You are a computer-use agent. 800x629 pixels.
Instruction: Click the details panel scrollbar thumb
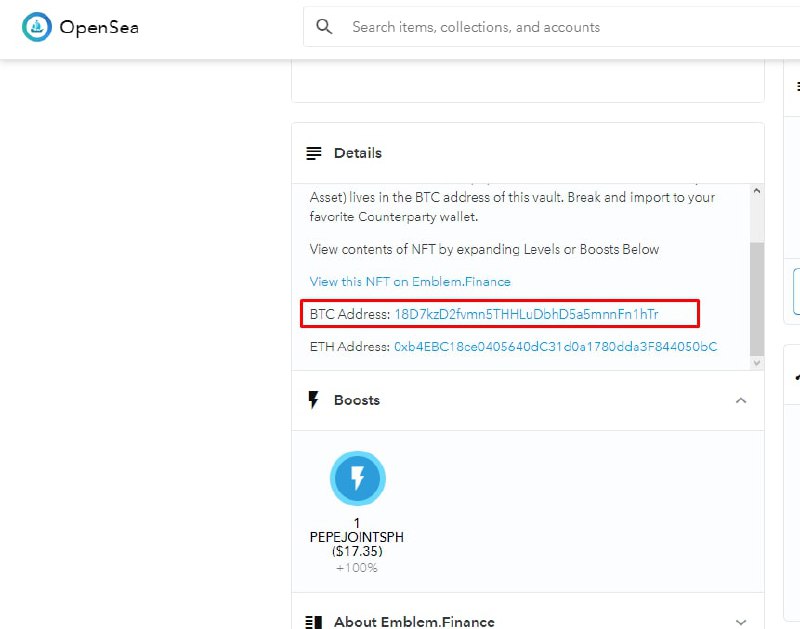(757, 298)
